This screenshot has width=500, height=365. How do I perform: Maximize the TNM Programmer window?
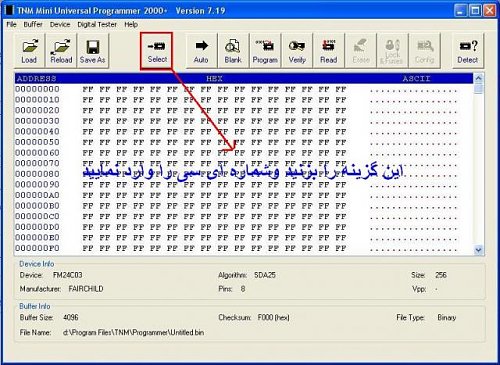475,11
